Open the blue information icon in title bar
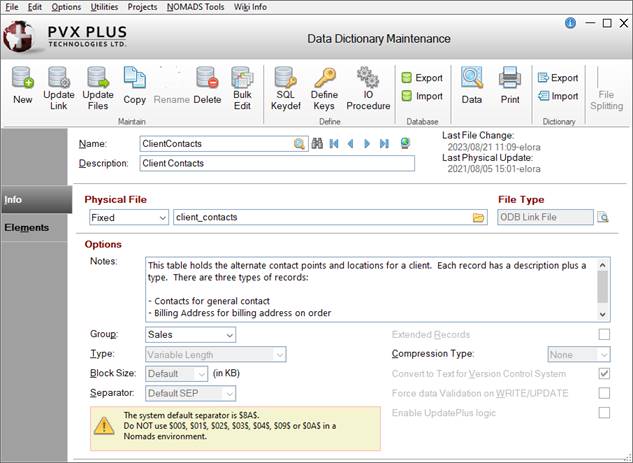633x463 pixels. [x=570, y=23]
